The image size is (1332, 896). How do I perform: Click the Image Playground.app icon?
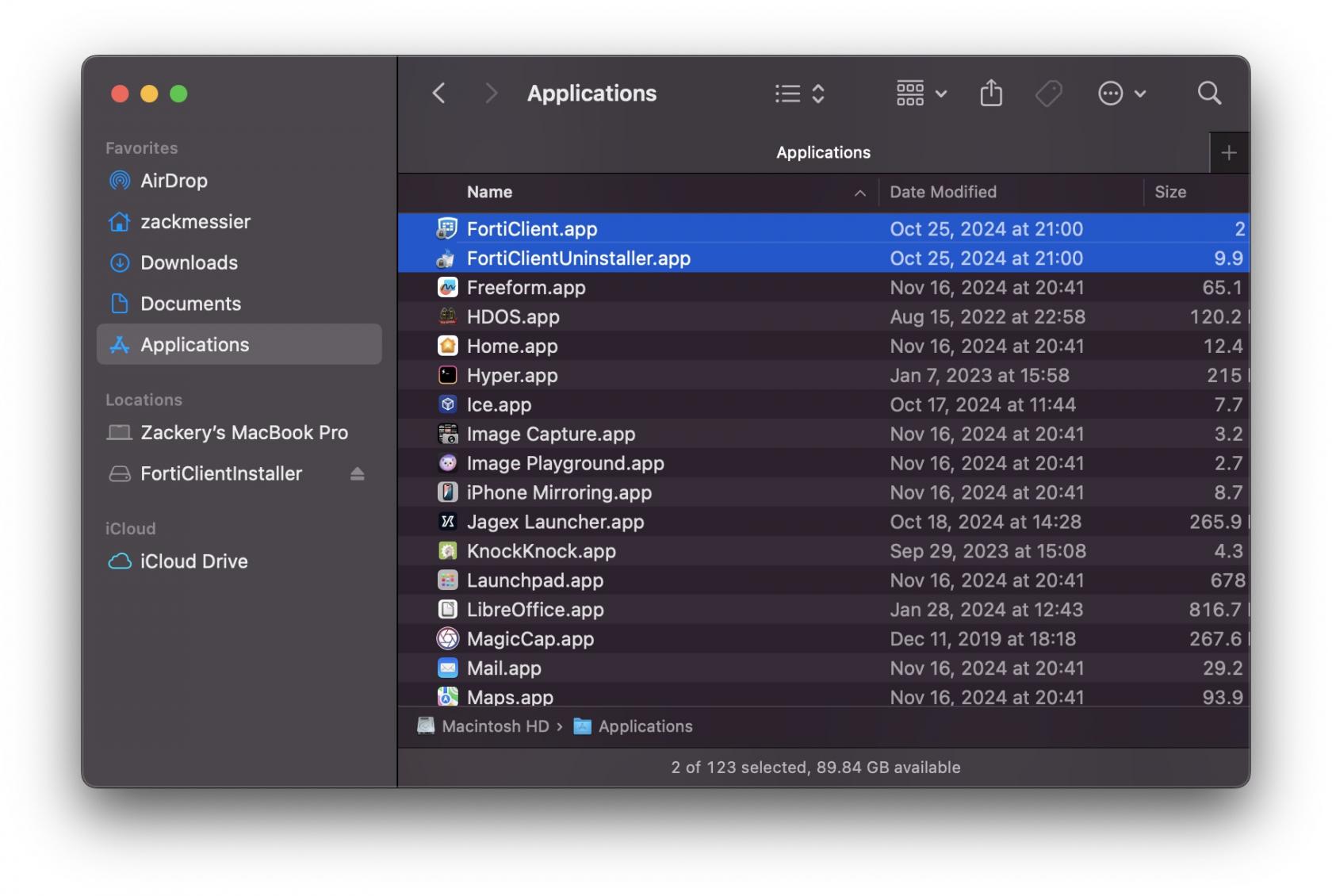pyautogui.click(x=447, y=463)
